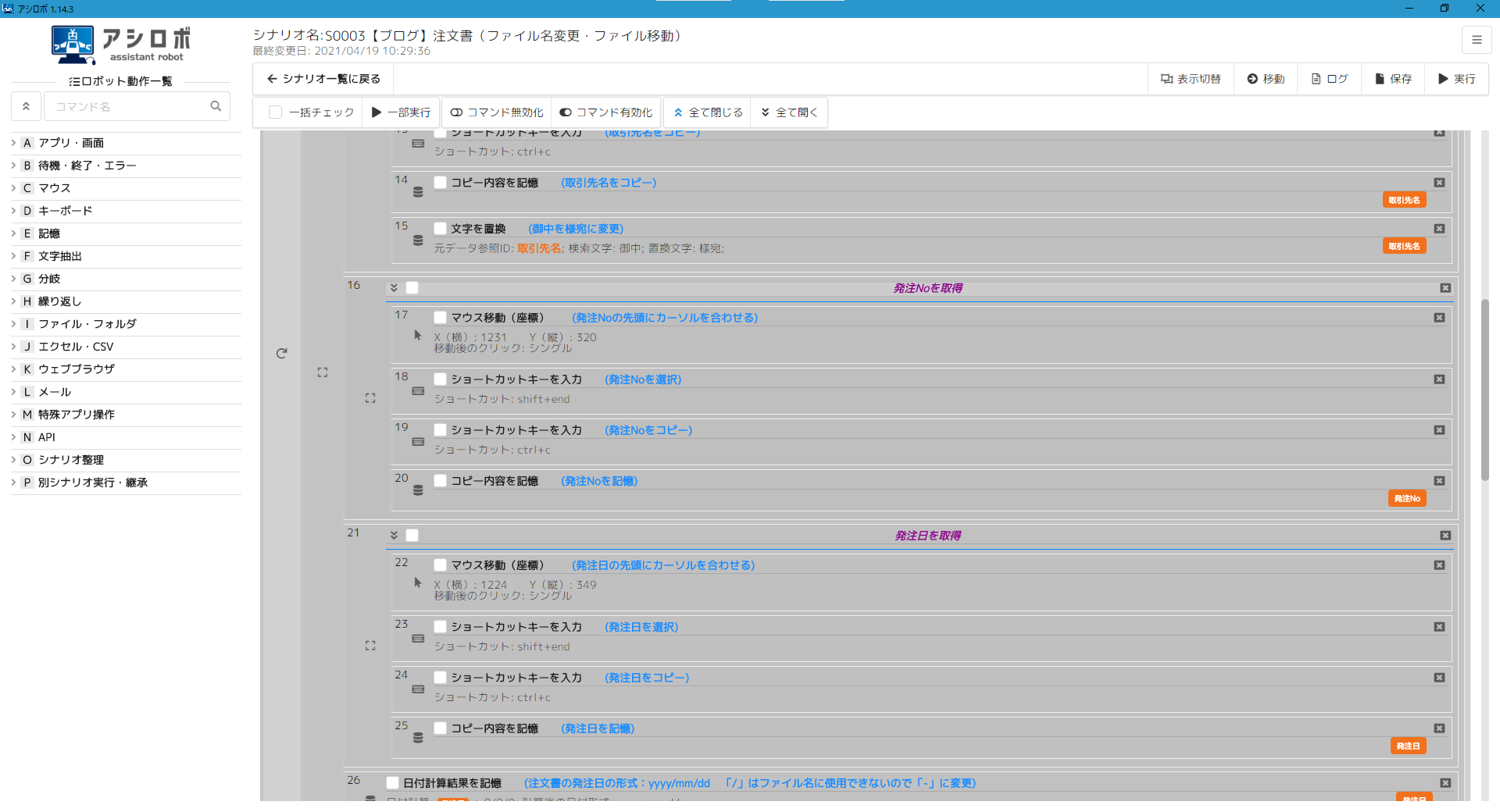Screen dimensions: 1500x812
Task: Check step 17 マウス移動 checkbox
Action: (441, 318)
